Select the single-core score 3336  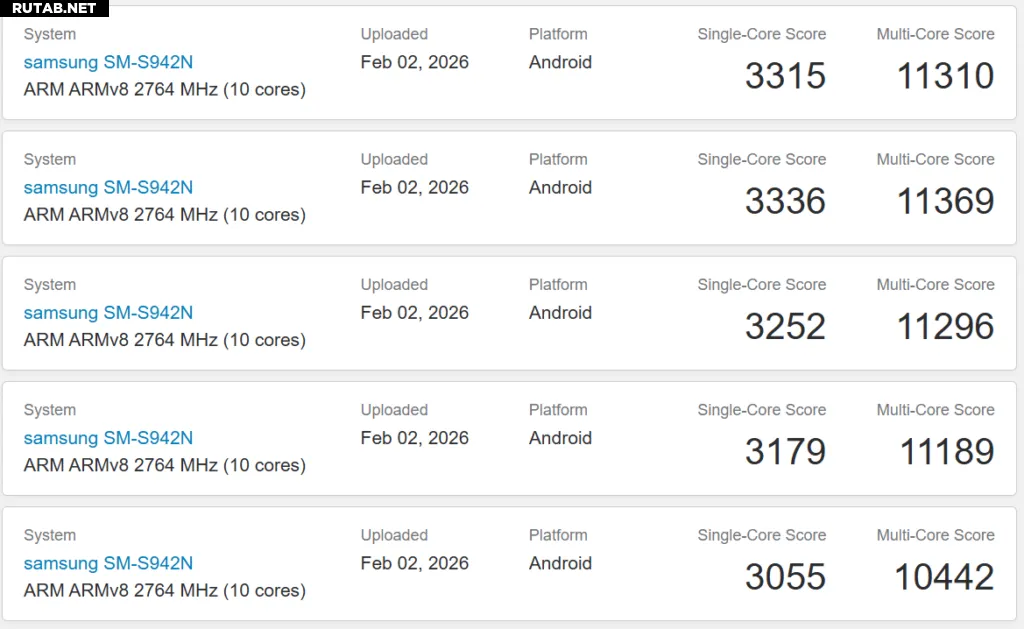(x=785, y=201)
